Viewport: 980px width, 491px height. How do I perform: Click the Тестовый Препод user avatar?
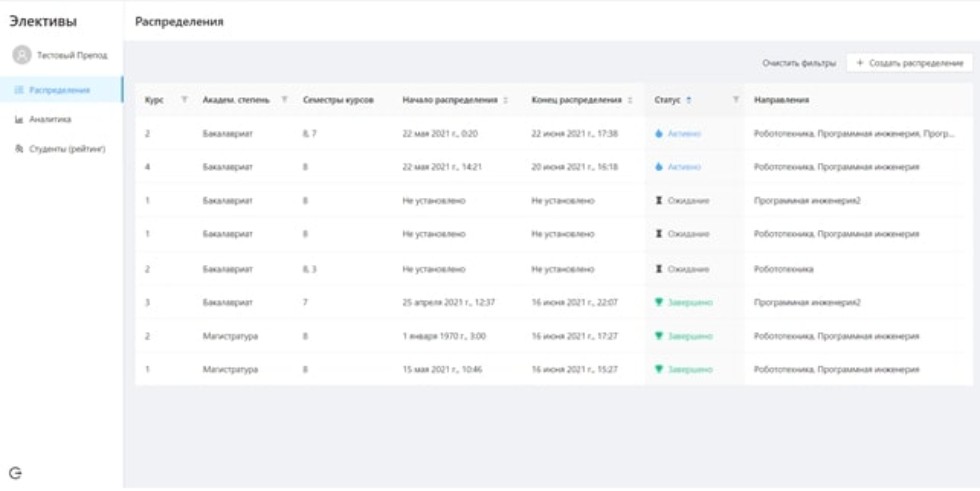pos(21,55)
